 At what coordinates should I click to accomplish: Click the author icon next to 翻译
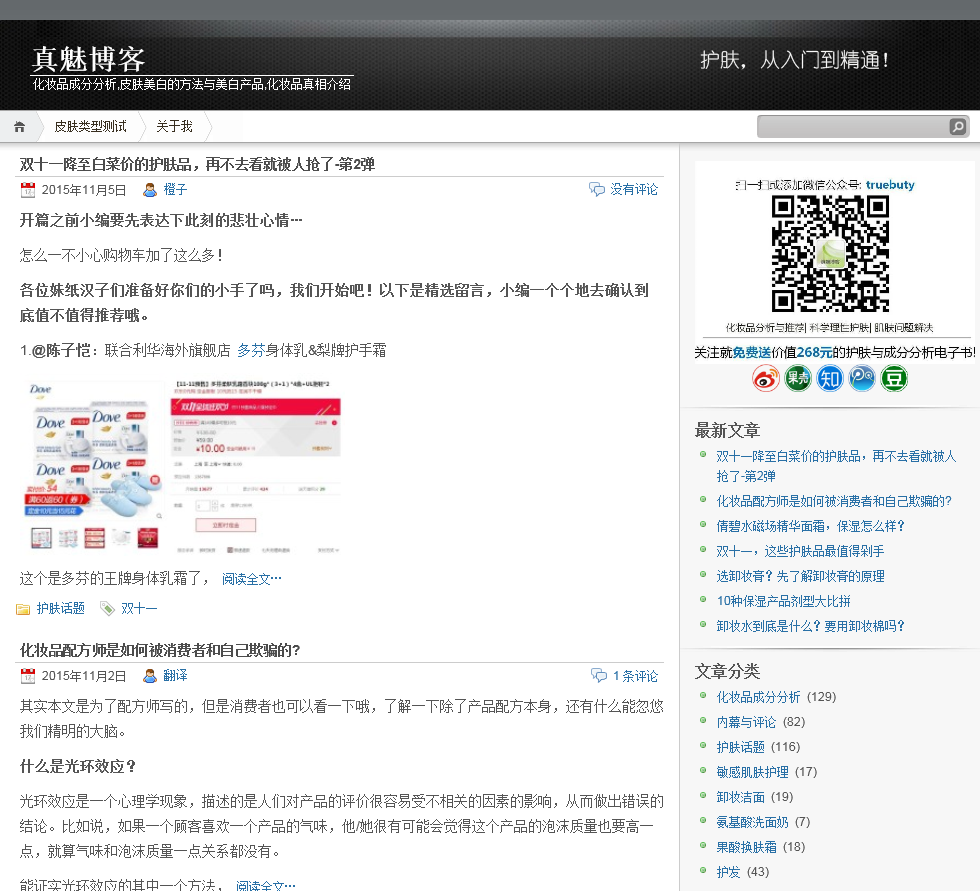[x=149, y=676]
